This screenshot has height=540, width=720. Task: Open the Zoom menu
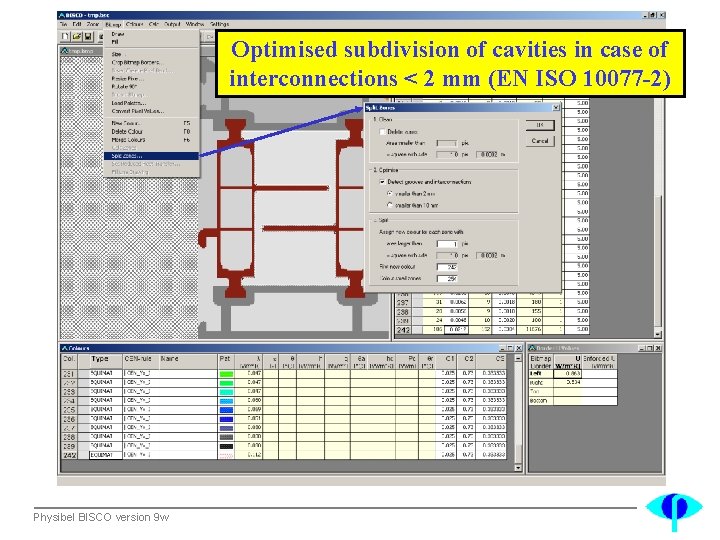(93, 24)
